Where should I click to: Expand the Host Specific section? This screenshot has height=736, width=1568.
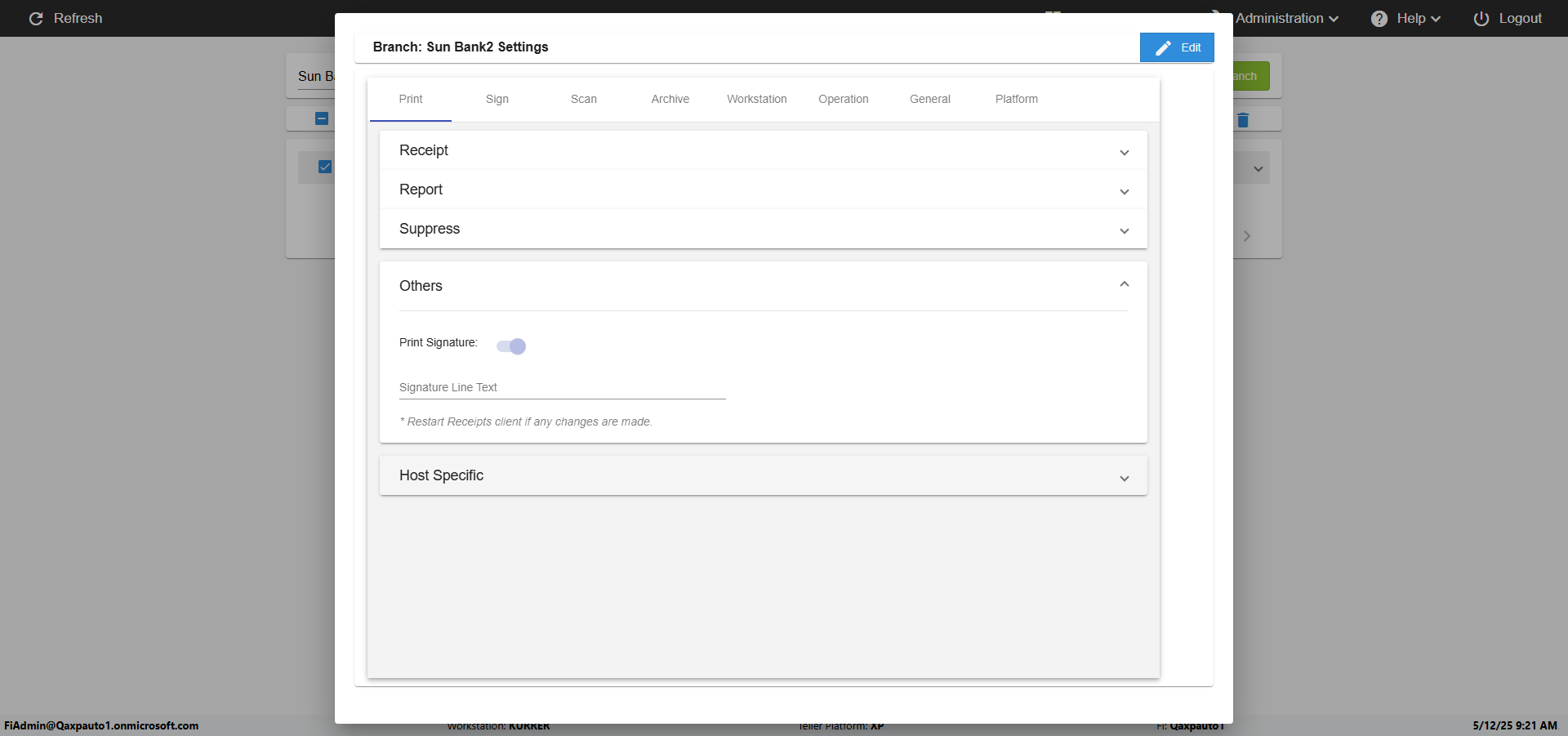tap(1124, 478)
